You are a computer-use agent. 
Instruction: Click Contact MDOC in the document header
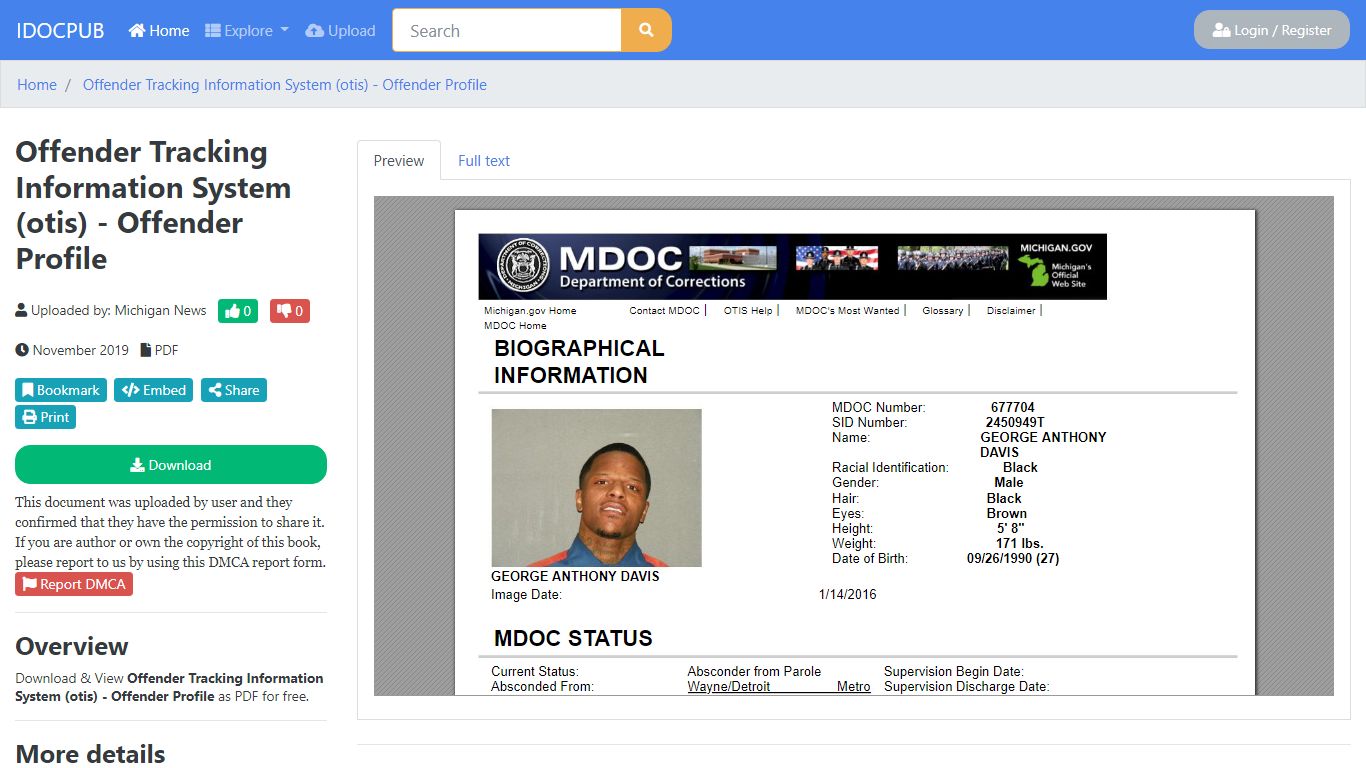[664, 311]
